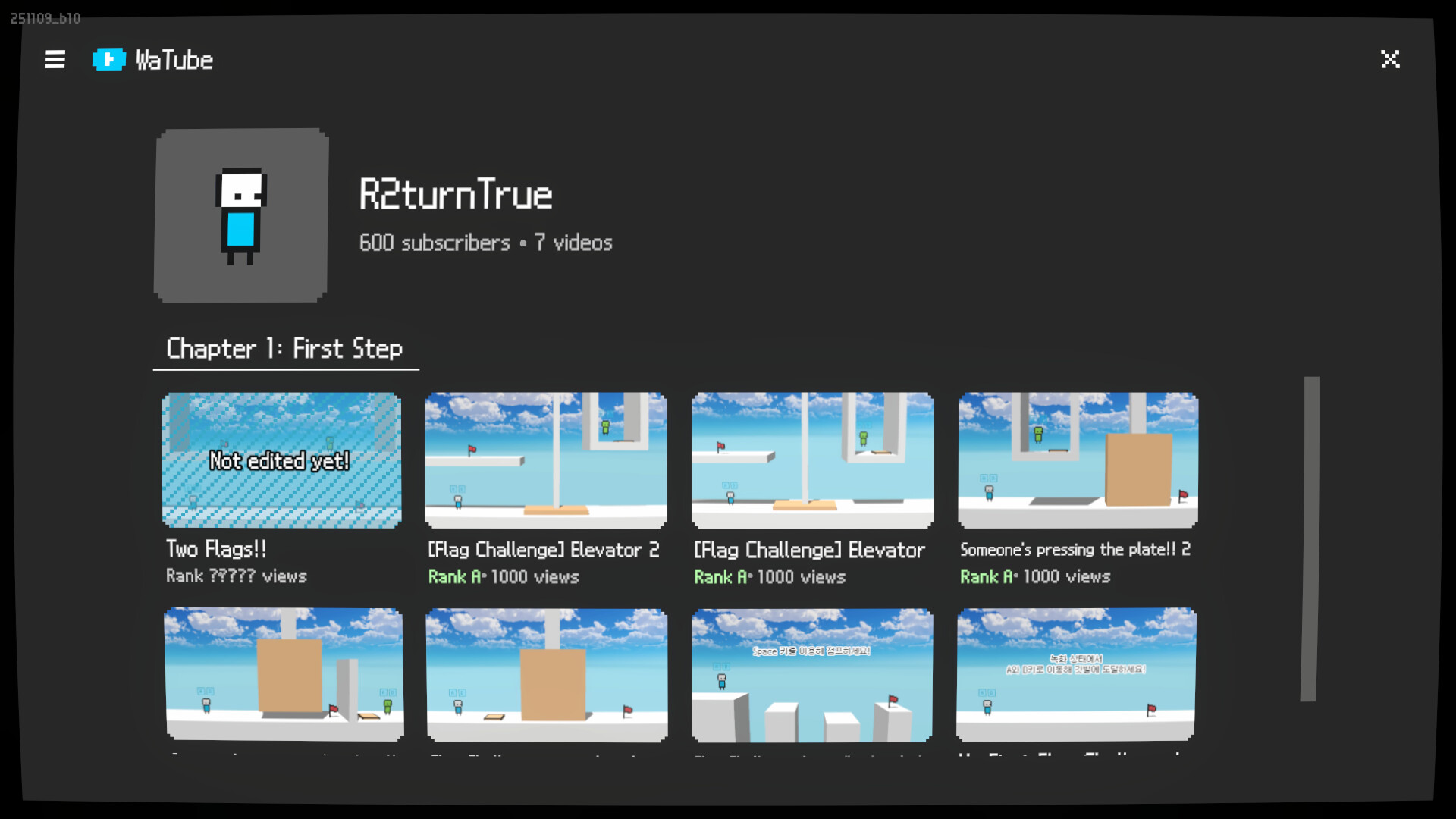Image resolution: width=1456 pixels, height=819 pixels.
Task: Open the bottom-left unwatched video thumbnail
Action: point(284,675)
